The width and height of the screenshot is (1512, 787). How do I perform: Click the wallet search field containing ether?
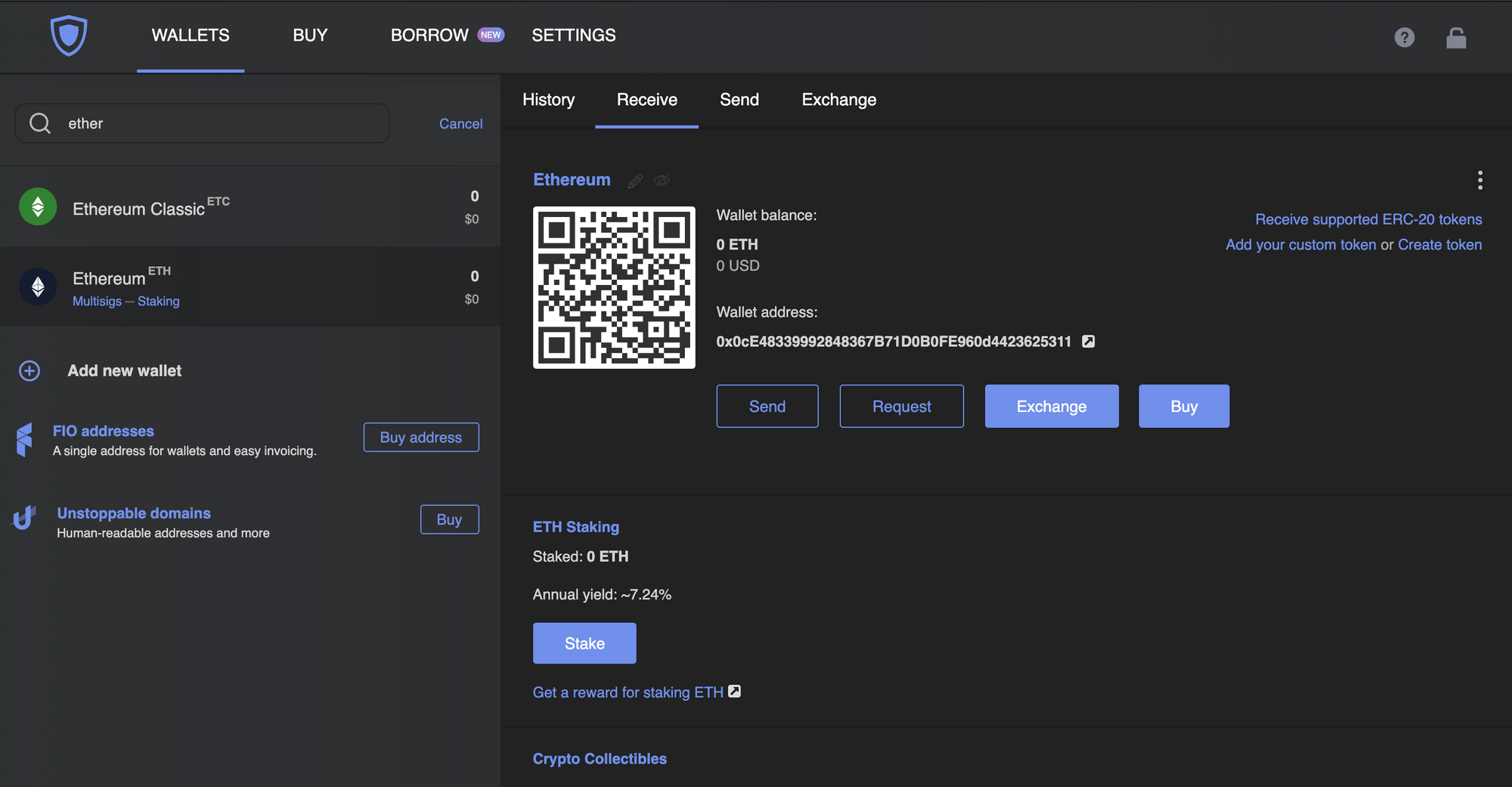point(202,123)
